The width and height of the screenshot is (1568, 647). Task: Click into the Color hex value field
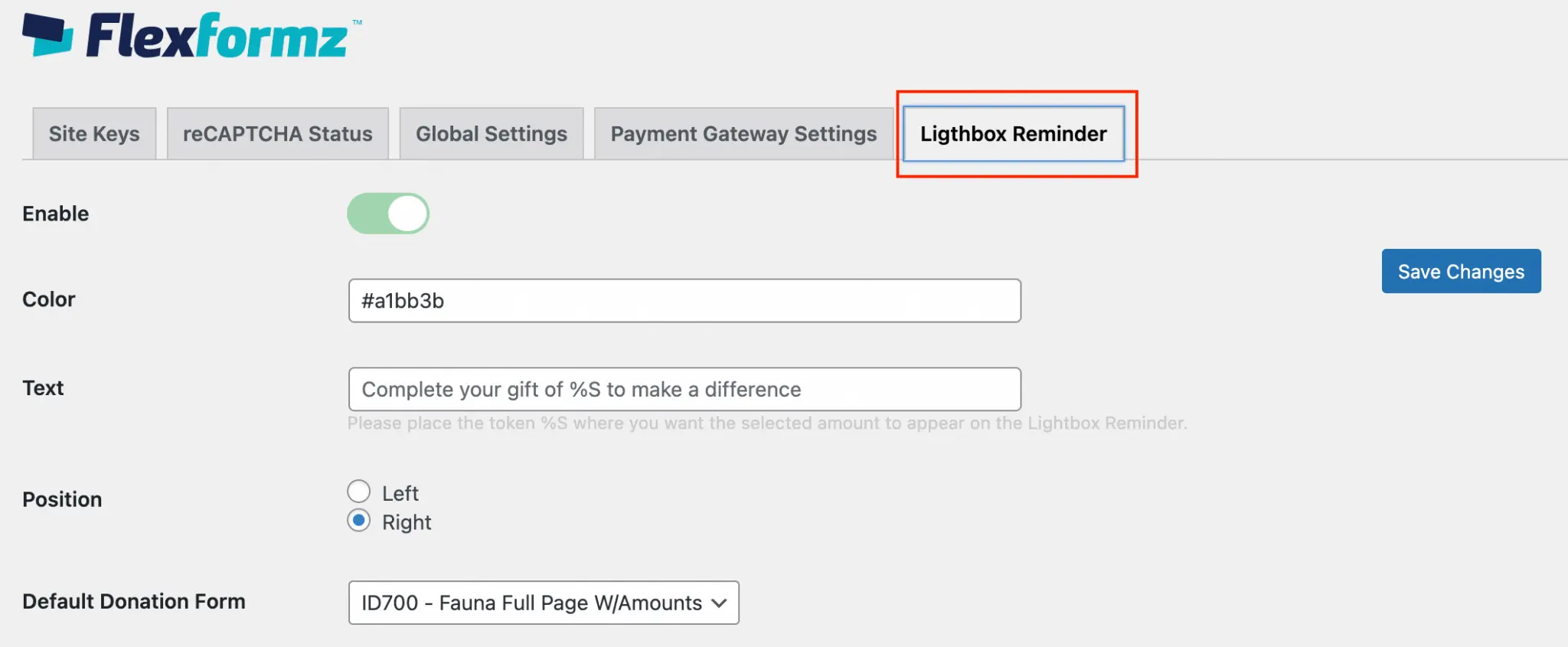[x=684, y=301]
